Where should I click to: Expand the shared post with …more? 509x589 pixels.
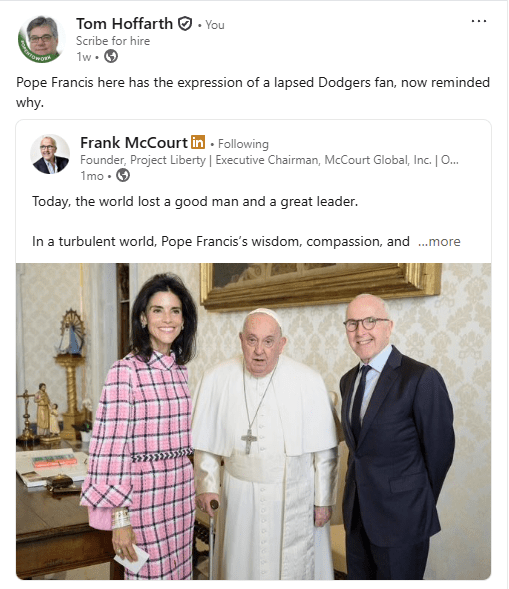439,241
